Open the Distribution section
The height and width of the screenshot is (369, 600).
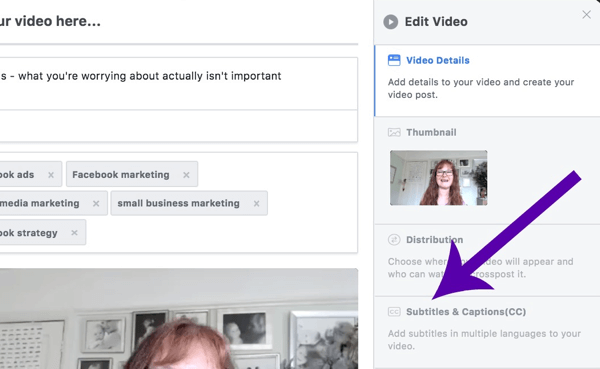[435, 240]
